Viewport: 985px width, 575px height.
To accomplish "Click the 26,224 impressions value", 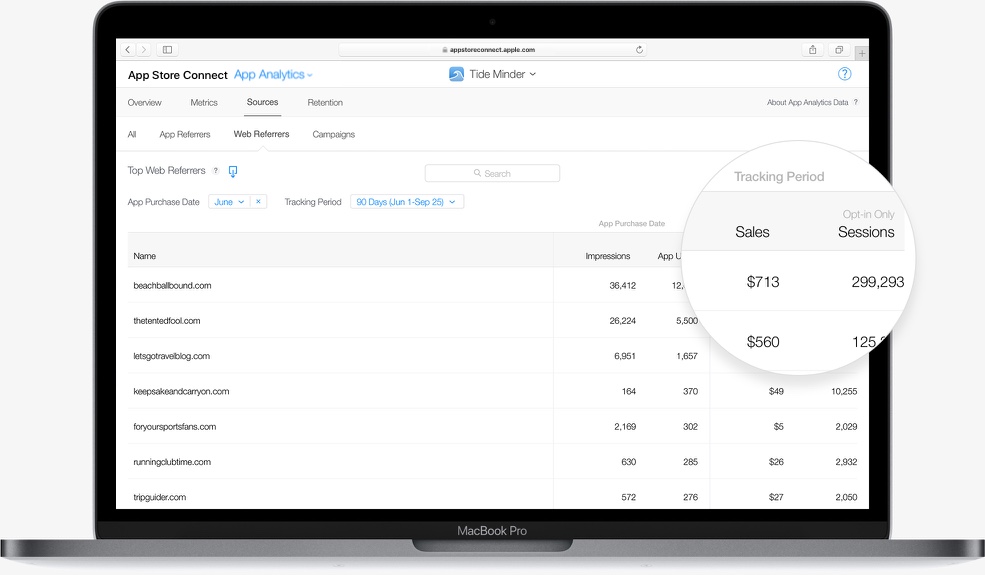I will point(623,320).
